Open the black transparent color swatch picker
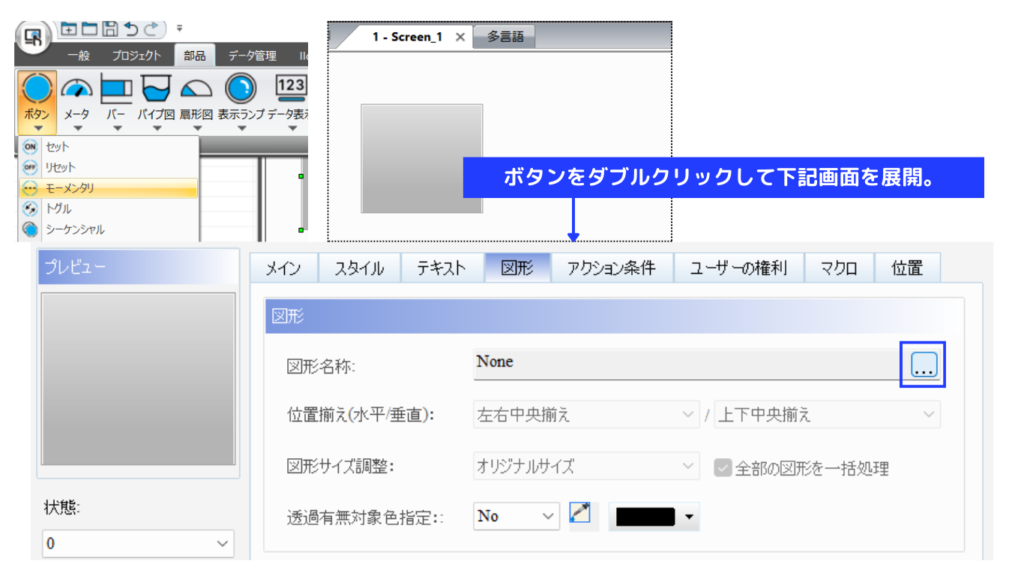The width and height of the screenshot is (1024, 576). tap(655, 517)
